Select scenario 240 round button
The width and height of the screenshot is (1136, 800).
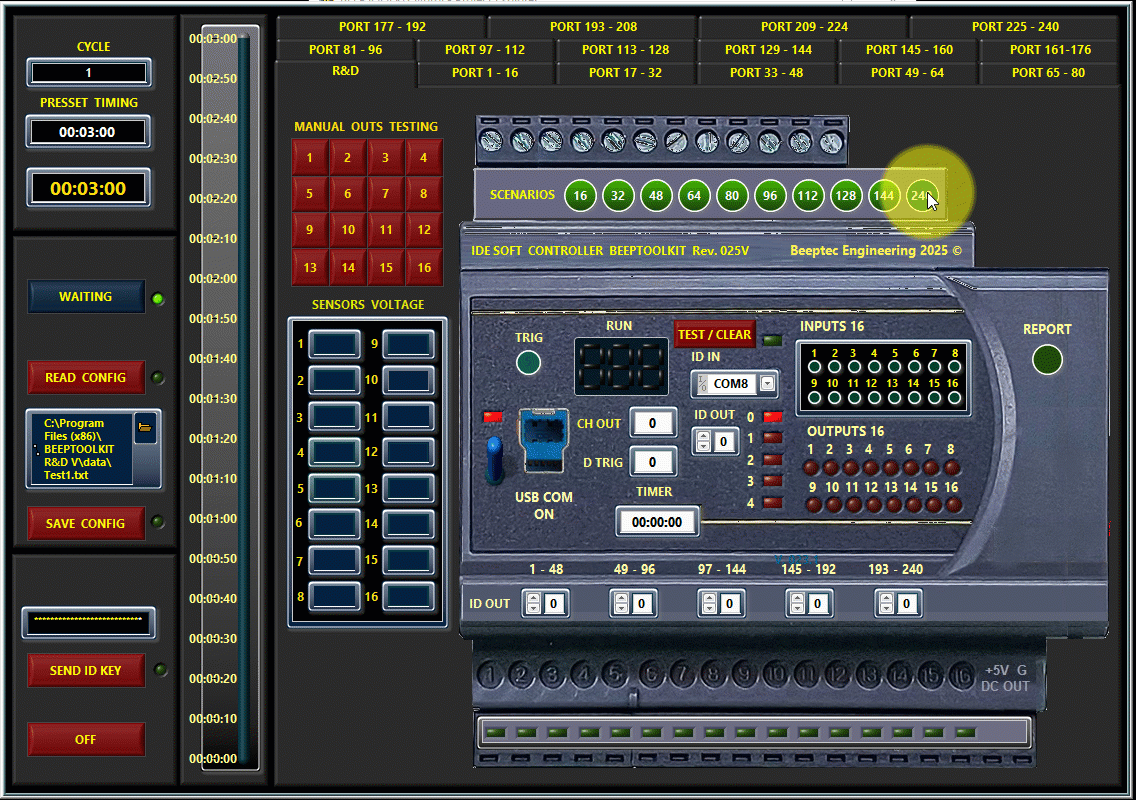coord(922,196)
